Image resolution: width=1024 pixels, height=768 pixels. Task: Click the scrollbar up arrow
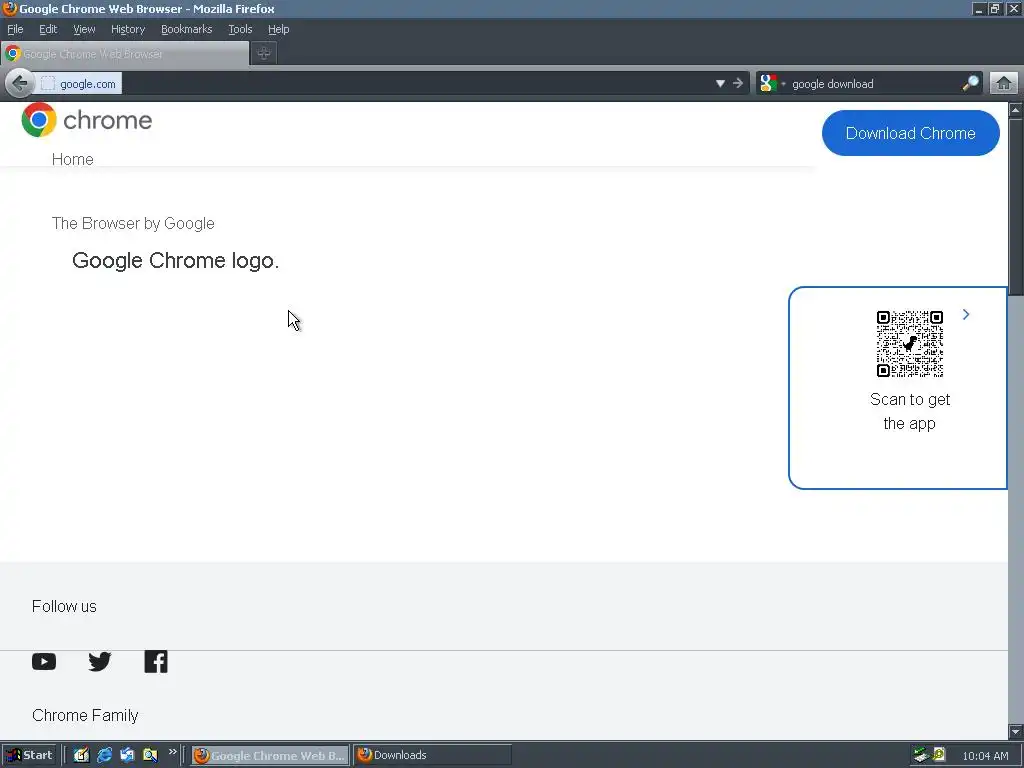click(1016, 110)
